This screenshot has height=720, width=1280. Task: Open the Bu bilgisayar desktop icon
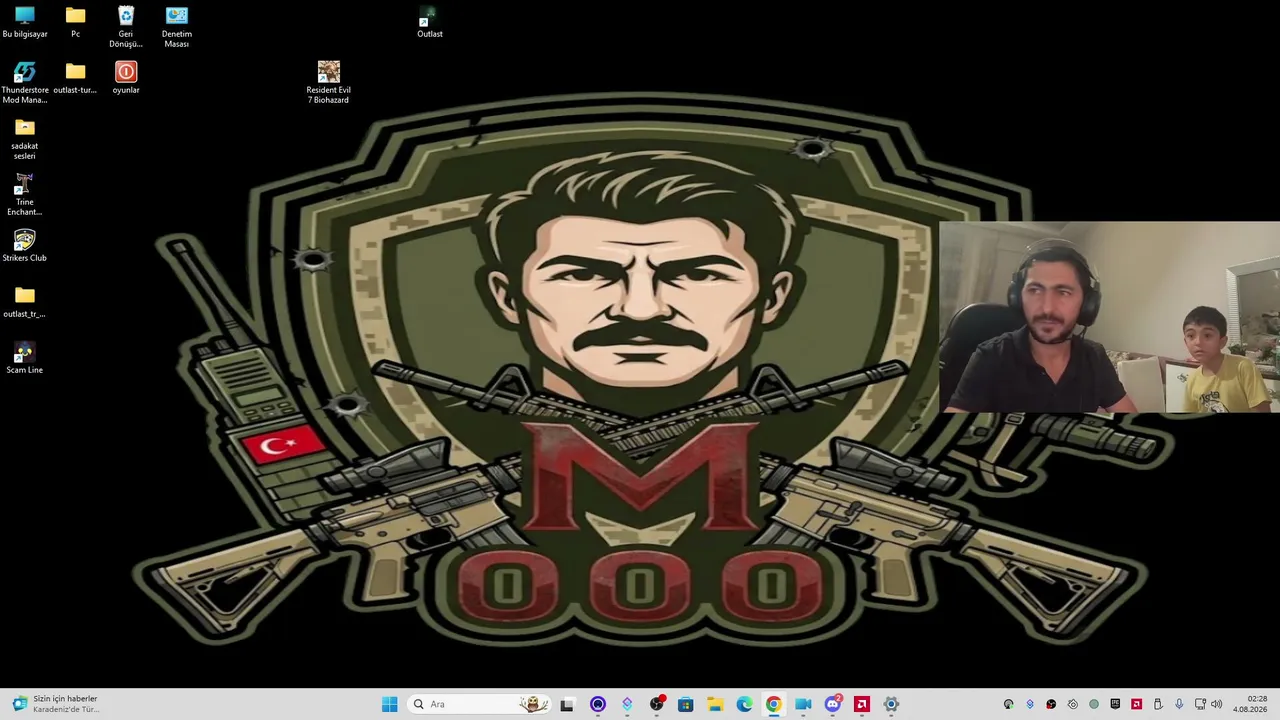25,22
